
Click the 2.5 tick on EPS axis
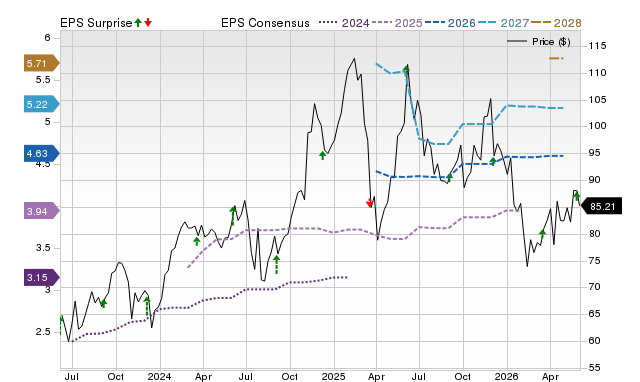coord(43,332)
